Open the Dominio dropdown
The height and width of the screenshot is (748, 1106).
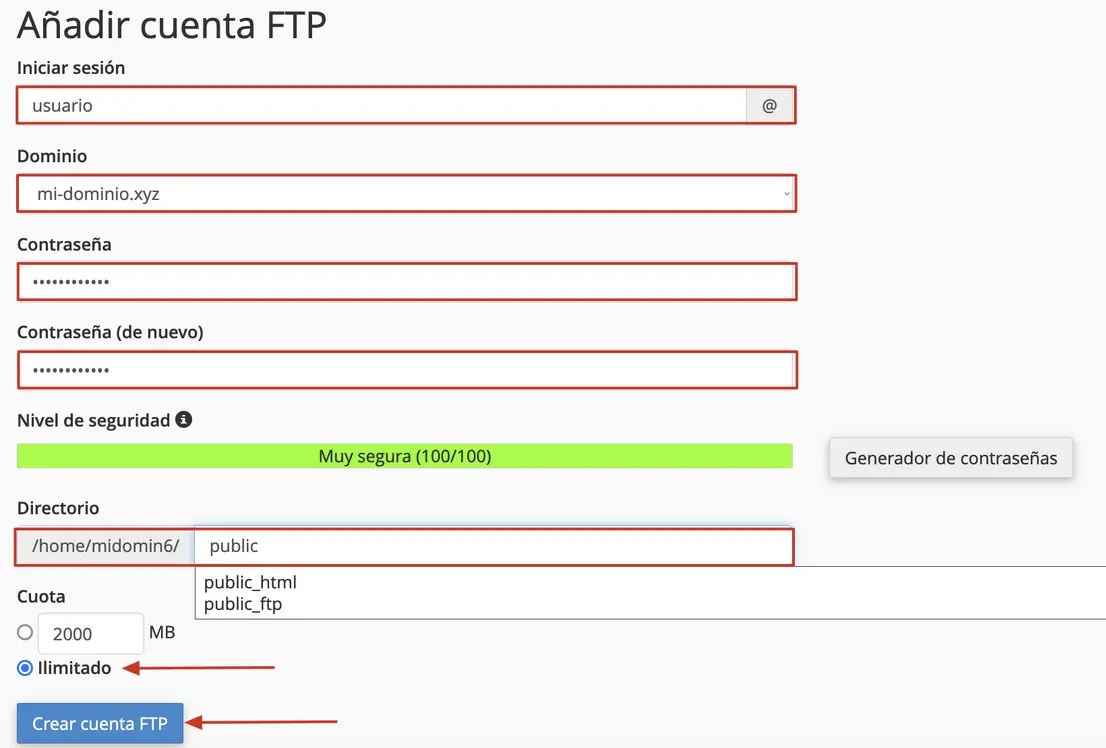tap(405, 194)
